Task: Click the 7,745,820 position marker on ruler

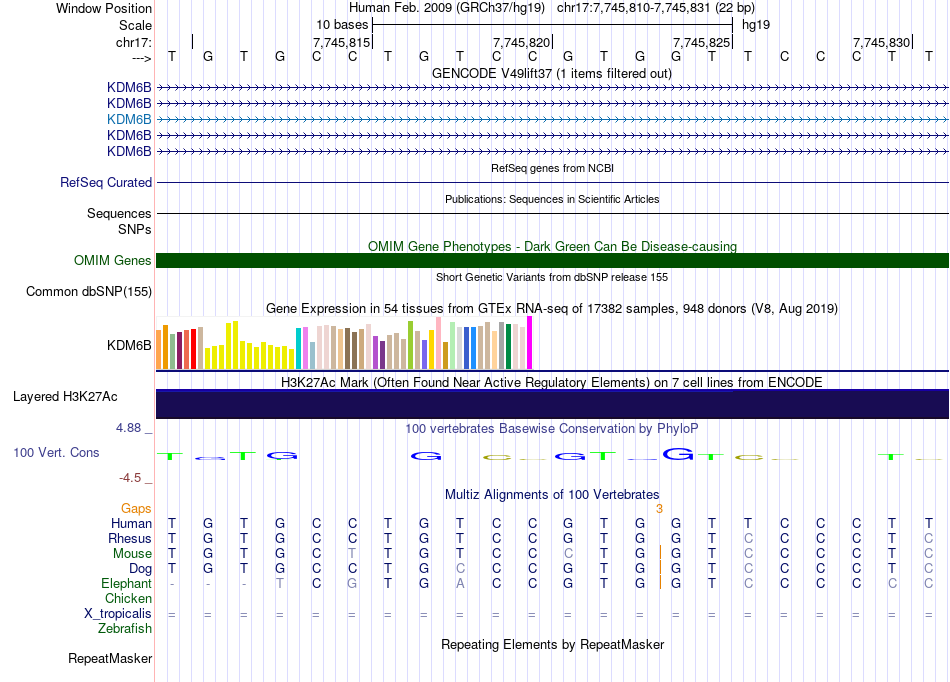Action: pos(522,43)
